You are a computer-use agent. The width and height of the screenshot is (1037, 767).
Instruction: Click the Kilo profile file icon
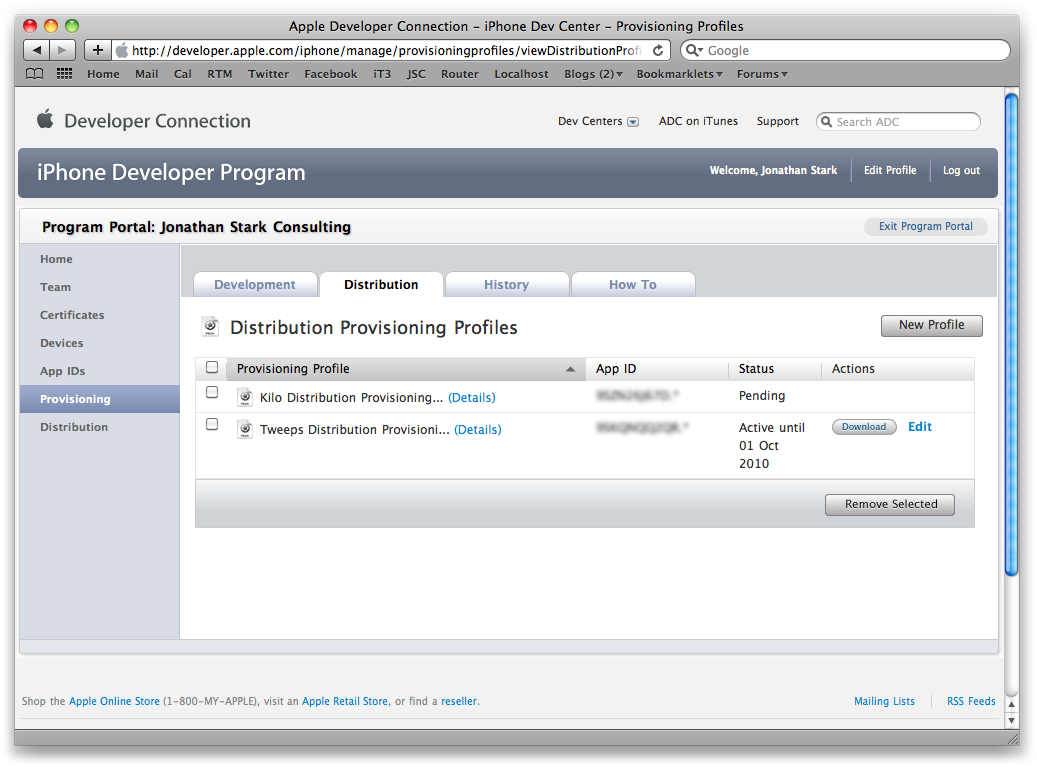coord(245,397)
